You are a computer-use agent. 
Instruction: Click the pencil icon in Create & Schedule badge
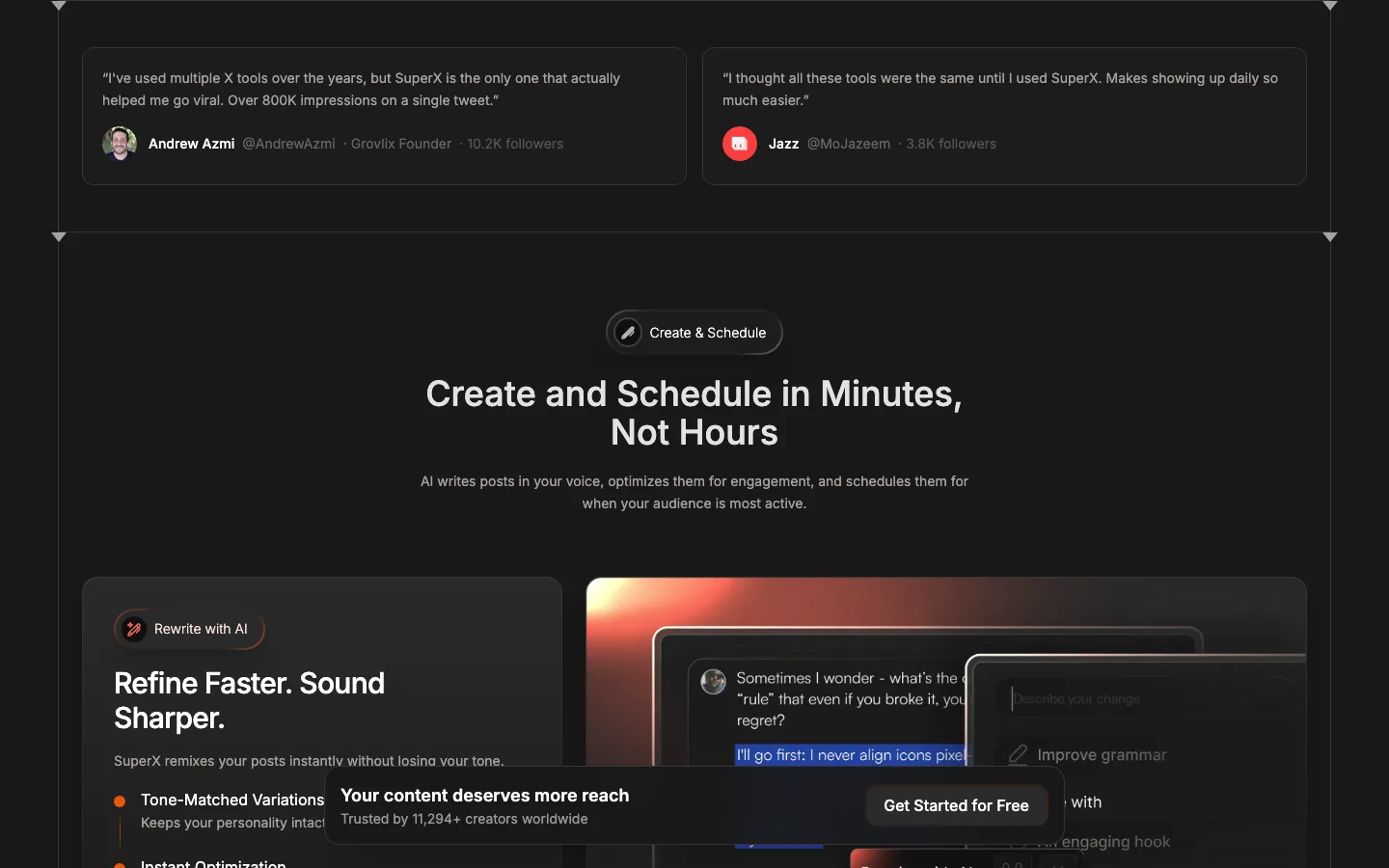[628, 333]
